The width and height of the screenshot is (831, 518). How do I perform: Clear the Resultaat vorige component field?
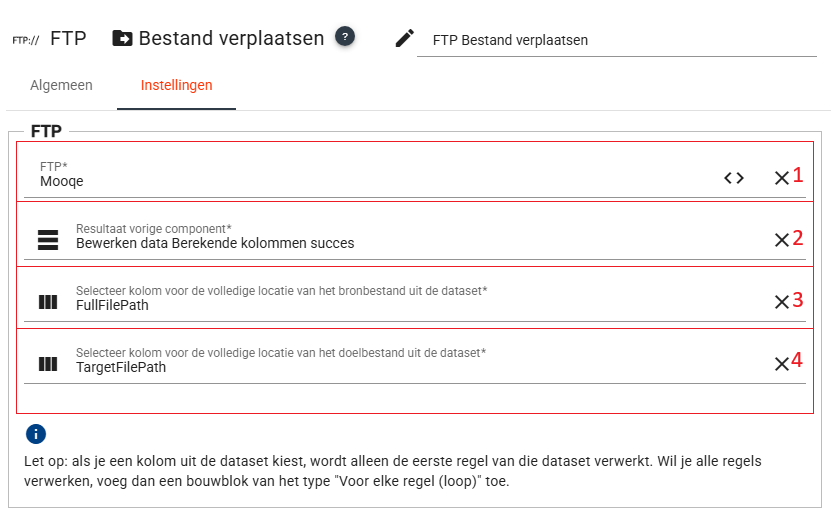tap(781, 240)
